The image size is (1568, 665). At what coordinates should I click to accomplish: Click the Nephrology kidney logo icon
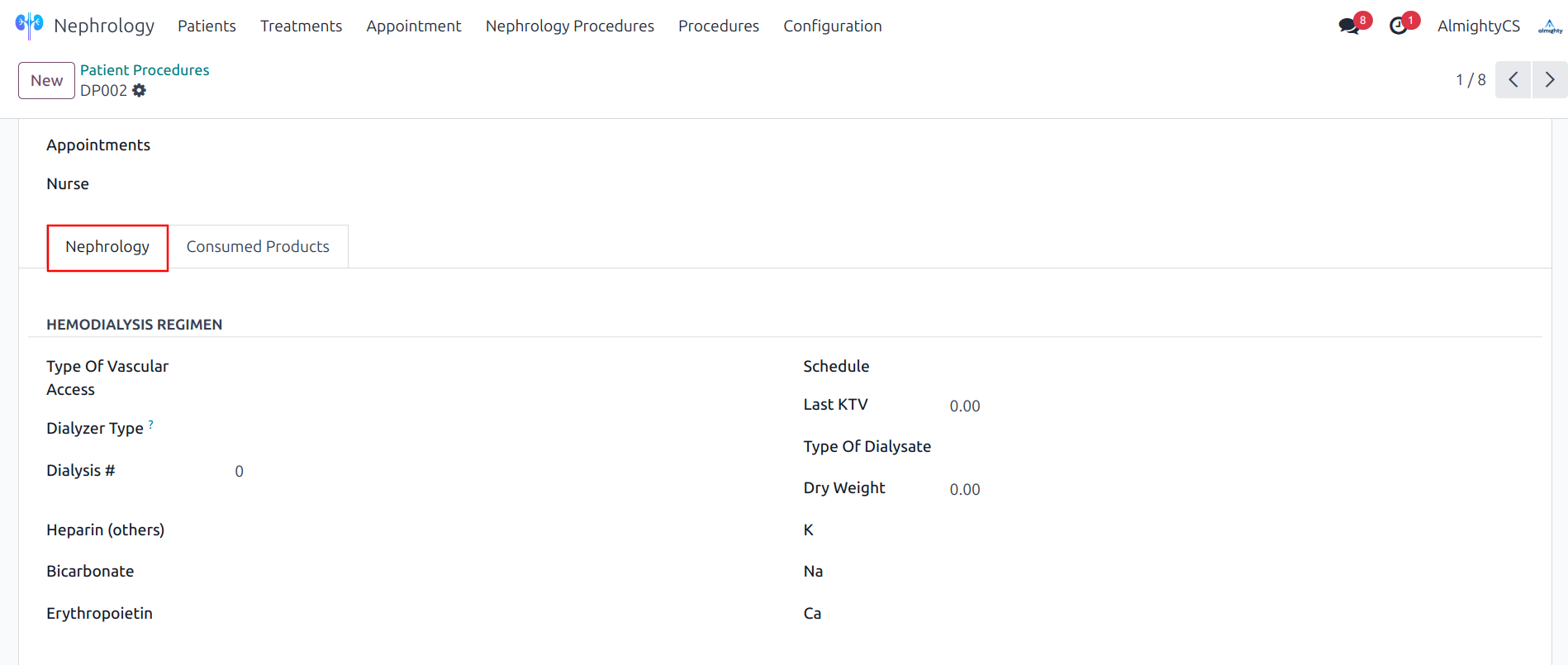point(29,26)
